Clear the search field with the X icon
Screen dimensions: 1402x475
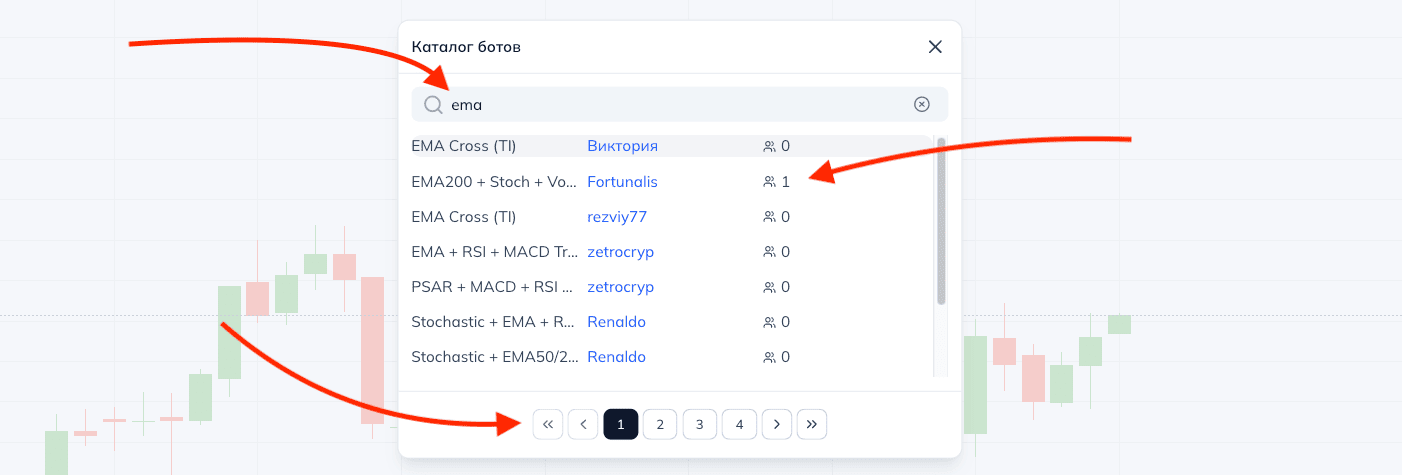[922, 104]
